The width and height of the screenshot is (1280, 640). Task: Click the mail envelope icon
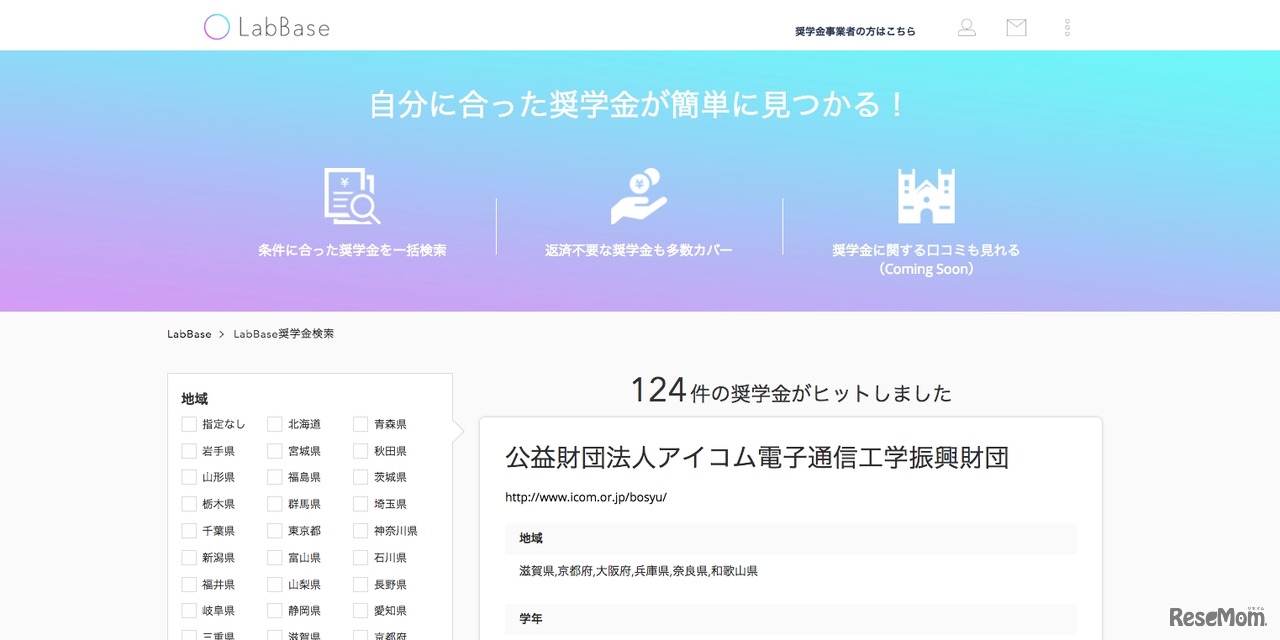tap(1015, 28)
